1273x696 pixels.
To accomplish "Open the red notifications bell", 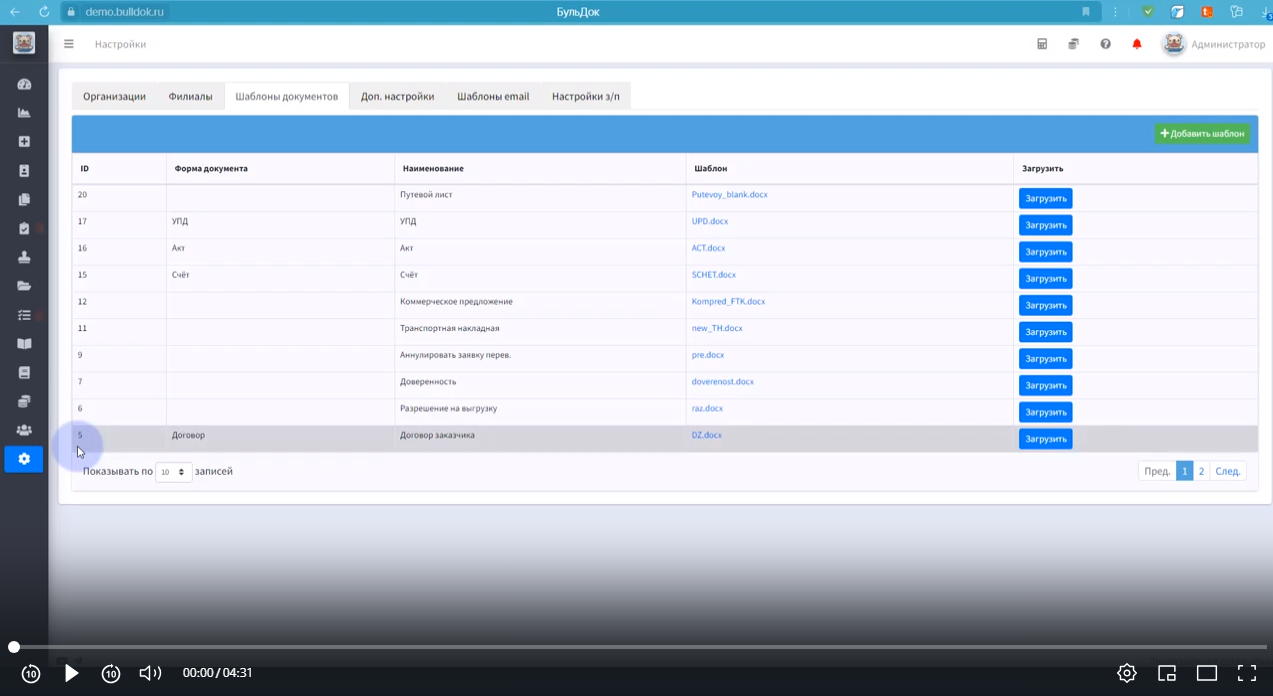I will click(x=1137, y=44).
